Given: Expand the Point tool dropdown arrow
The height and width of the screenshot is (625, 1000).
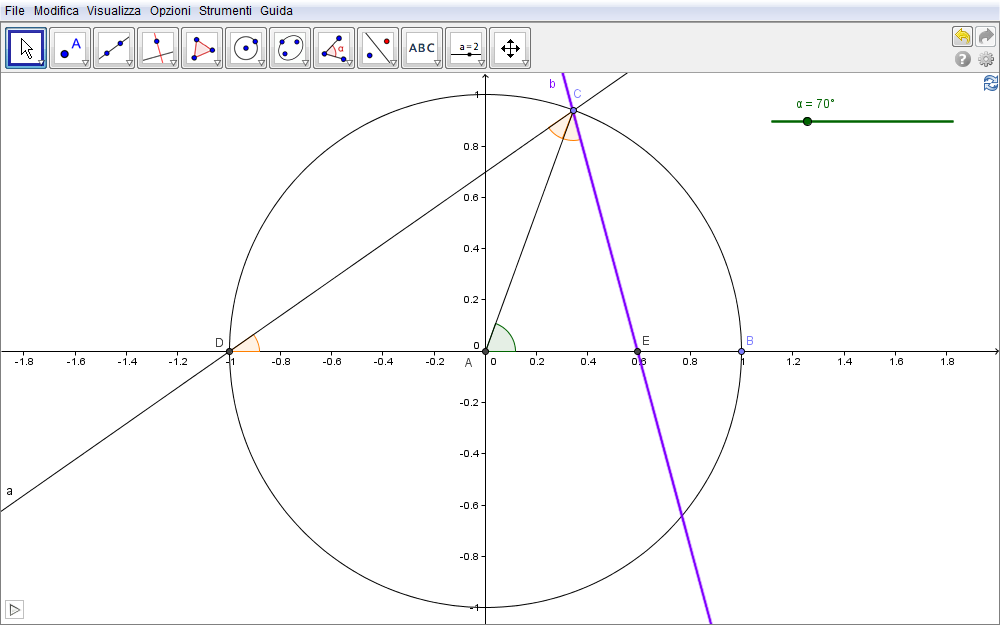Looking at the screenshot, I should click(x=85, y=63).
